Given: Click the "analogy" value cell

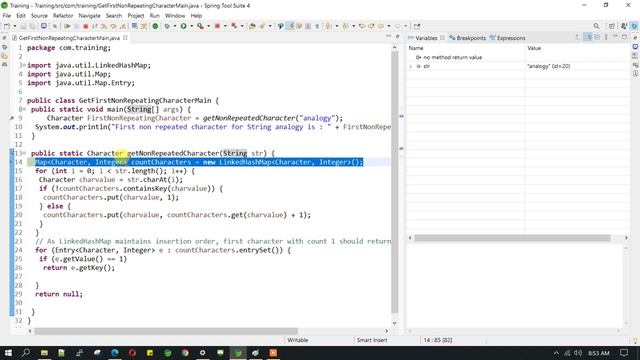Looking at the screenshot, I should [549, 66].
